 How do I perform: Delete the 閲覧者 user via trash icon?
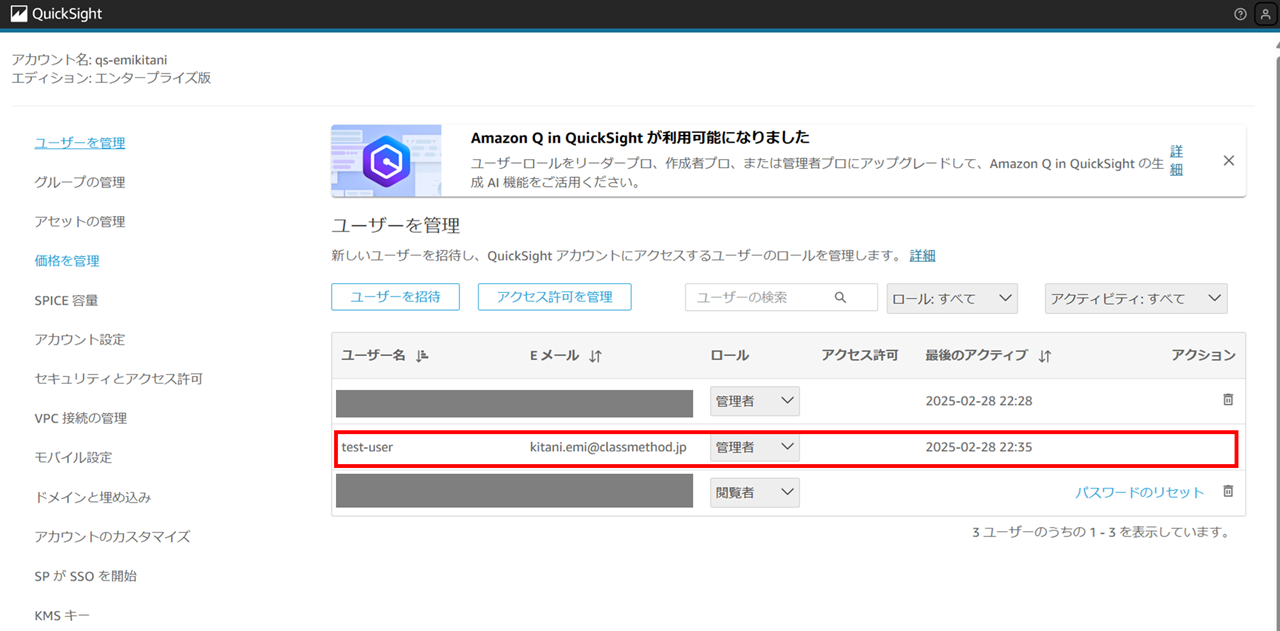point(1228,491)
